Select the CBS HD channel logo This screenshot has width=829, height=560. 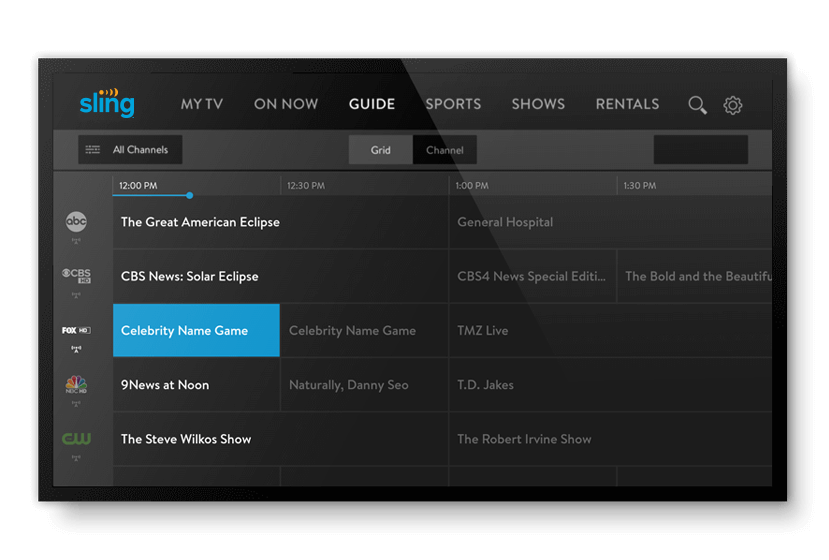[76, 276]
